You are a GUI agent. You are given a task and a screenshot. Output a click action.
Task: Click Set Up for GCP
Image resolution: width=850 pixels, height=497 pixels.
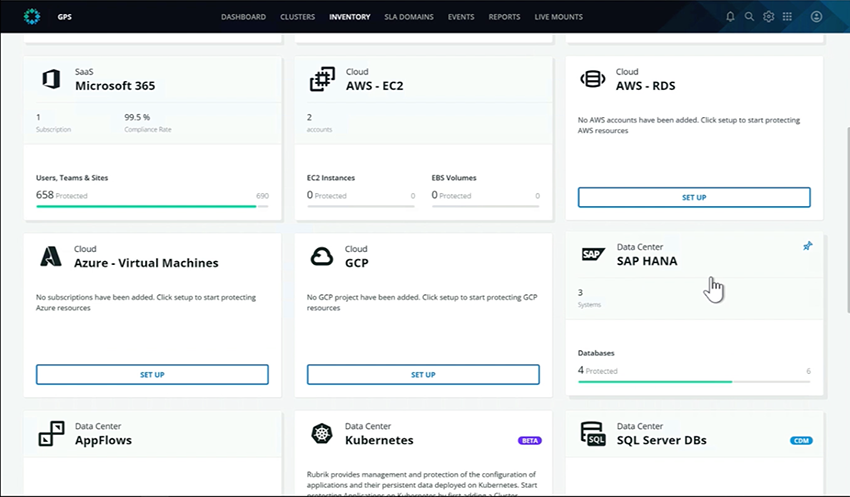(423, 375)
